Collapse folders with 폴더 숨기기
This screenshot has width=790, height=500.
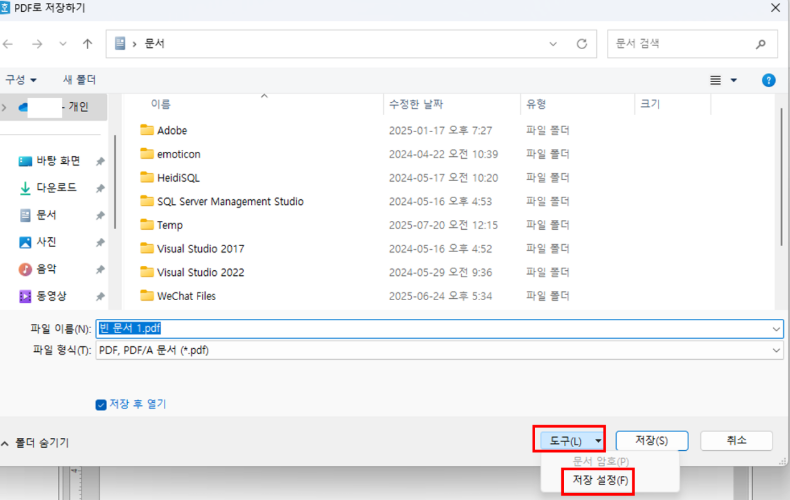[35, 443]
